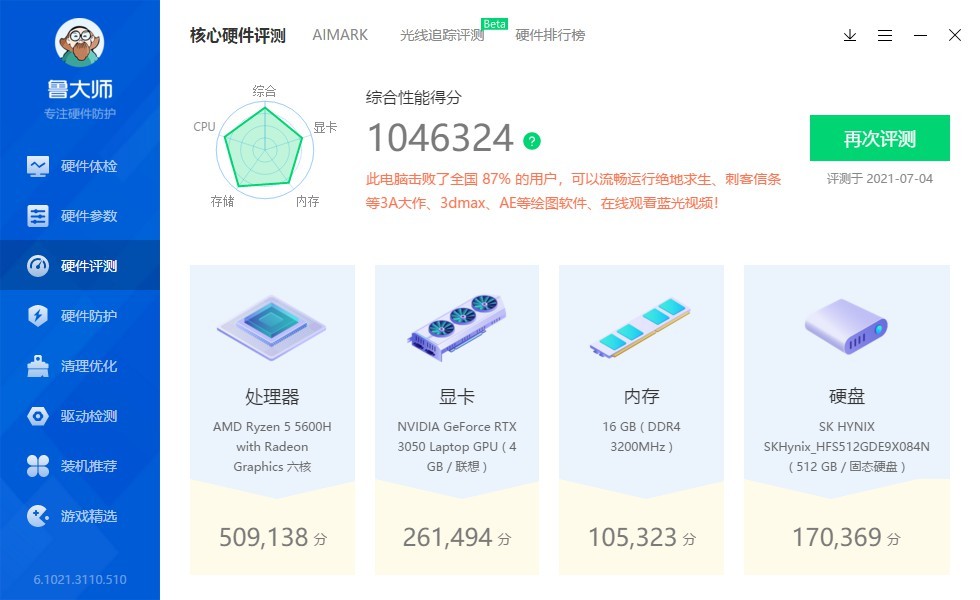Click the 内存 label on radar chart

(308, 201)
